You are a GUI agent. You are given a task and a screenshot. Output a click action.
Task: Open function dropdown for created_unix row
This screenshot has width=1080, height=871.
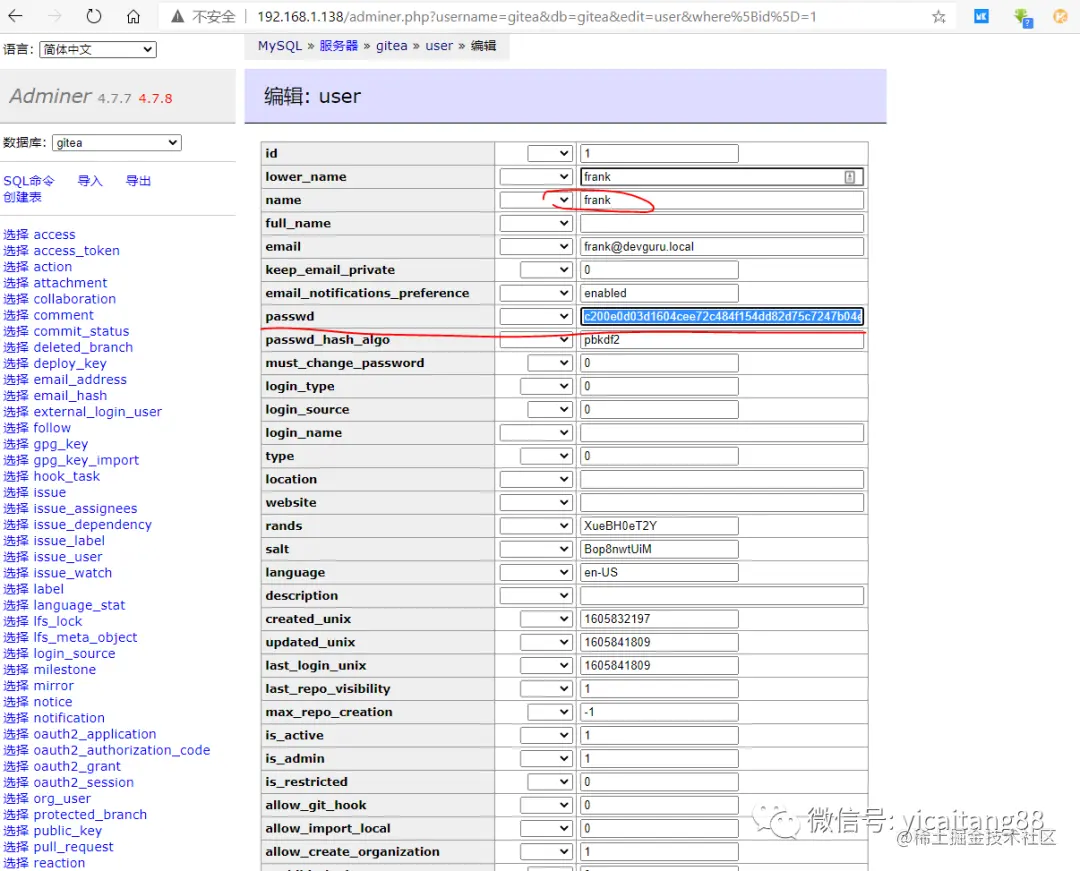(546, 619)
